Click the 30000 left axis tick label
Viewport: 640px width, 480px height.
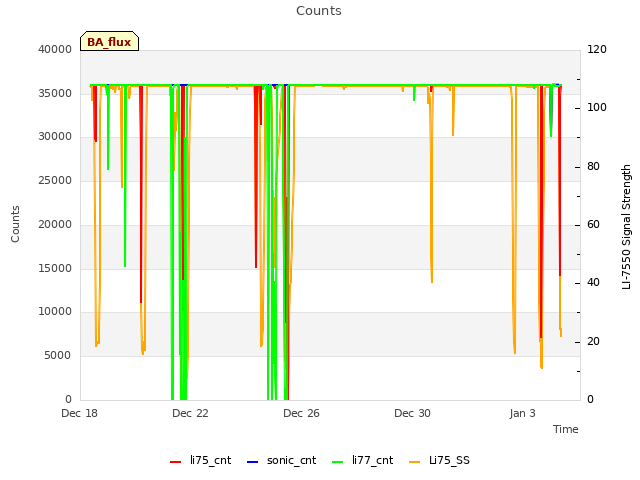[x=55, y=136]
